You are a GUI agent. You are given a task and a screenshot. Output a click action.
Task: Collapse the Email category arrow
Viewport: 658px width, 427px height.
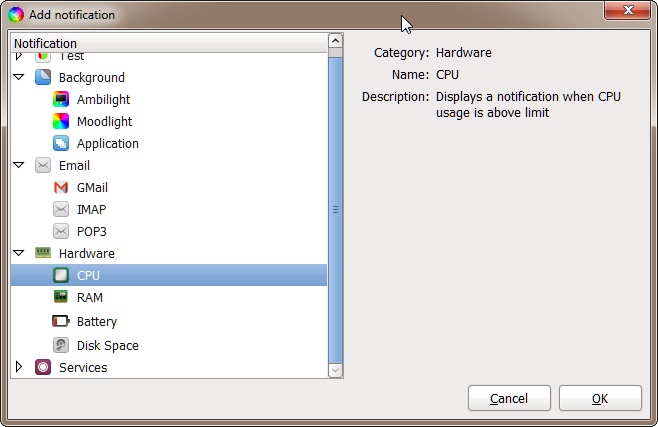19,165
